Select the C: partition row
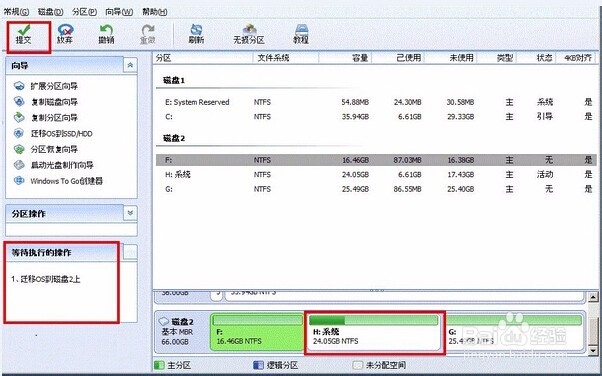The height and width of the screenshot is (376, 602). pos(376,116)
